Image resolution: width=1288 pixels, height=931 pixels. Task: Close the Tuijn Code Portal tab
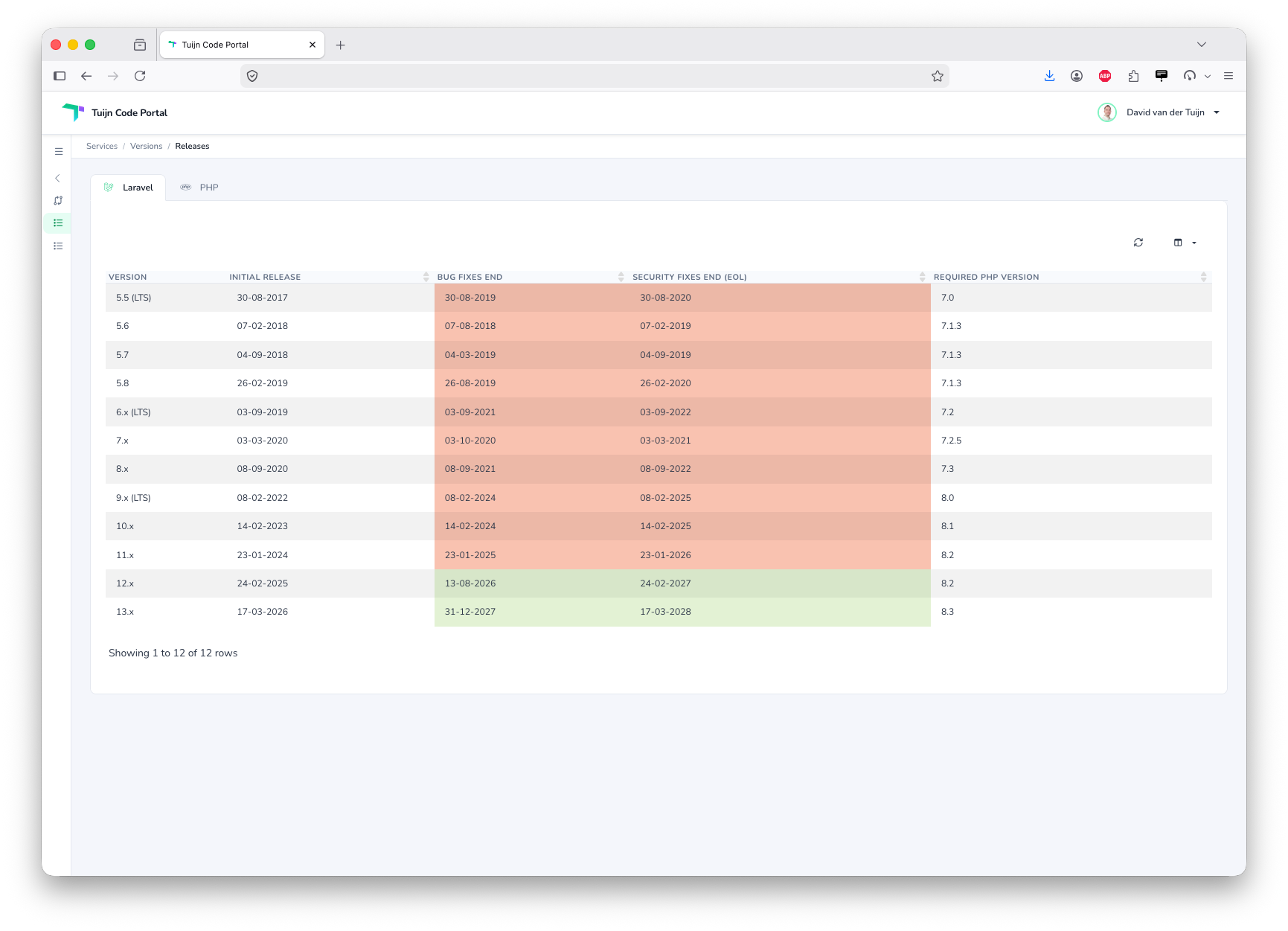[x=313, y=45]
